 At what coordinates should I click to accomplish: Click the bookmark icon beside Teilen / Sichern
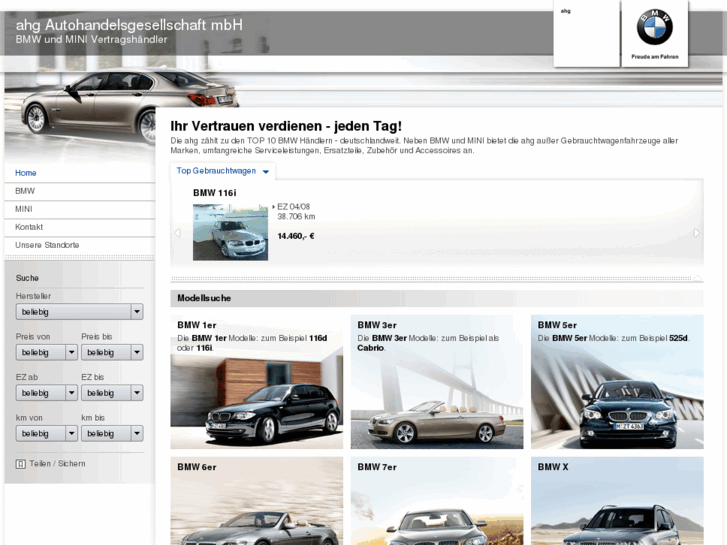pos(20,464)
